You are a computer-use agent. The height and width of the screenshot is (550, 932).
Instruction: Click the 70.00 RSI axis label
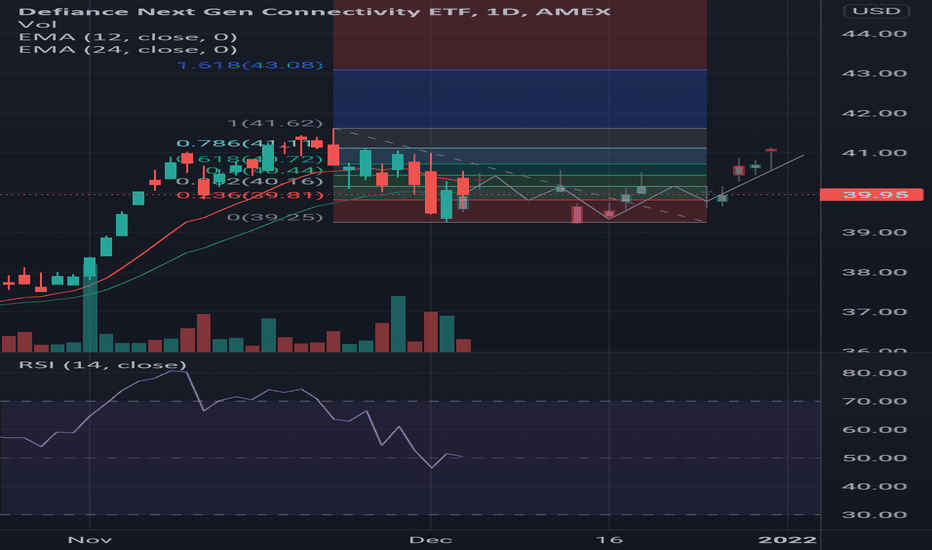(x=874, y=401)
